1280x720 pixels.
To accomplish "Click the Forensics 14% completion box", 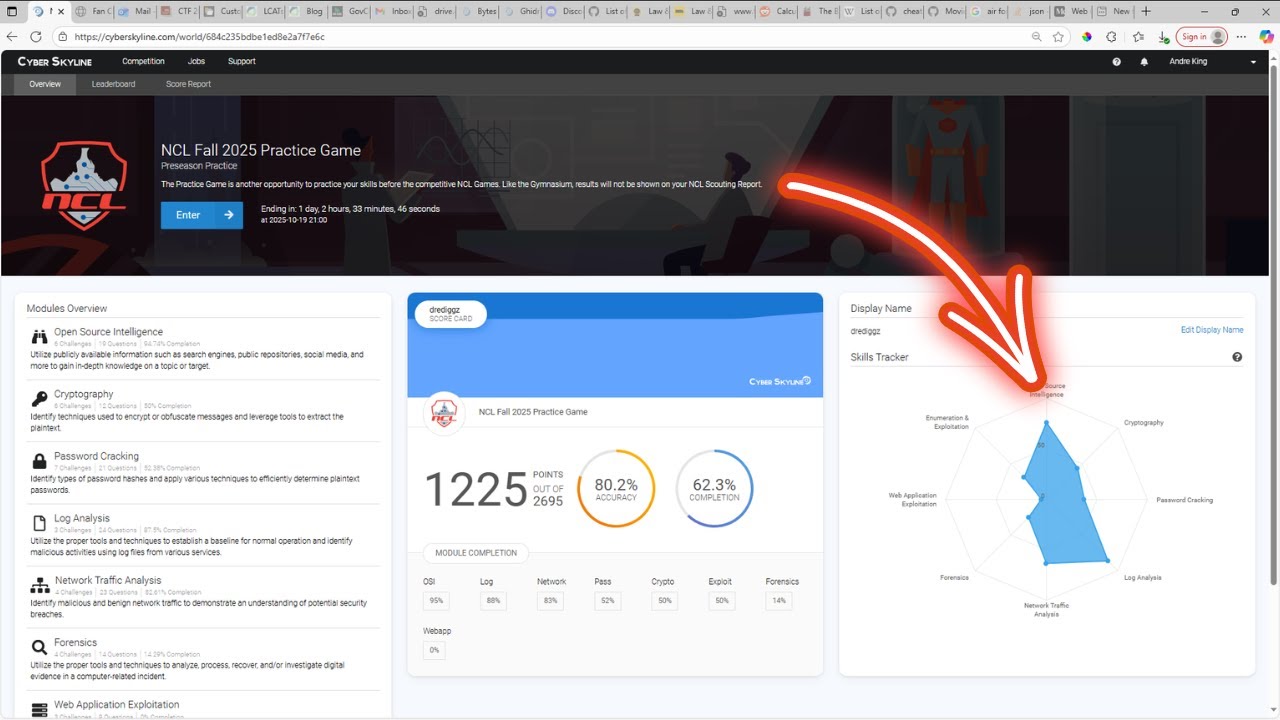I will coord(778,601).
